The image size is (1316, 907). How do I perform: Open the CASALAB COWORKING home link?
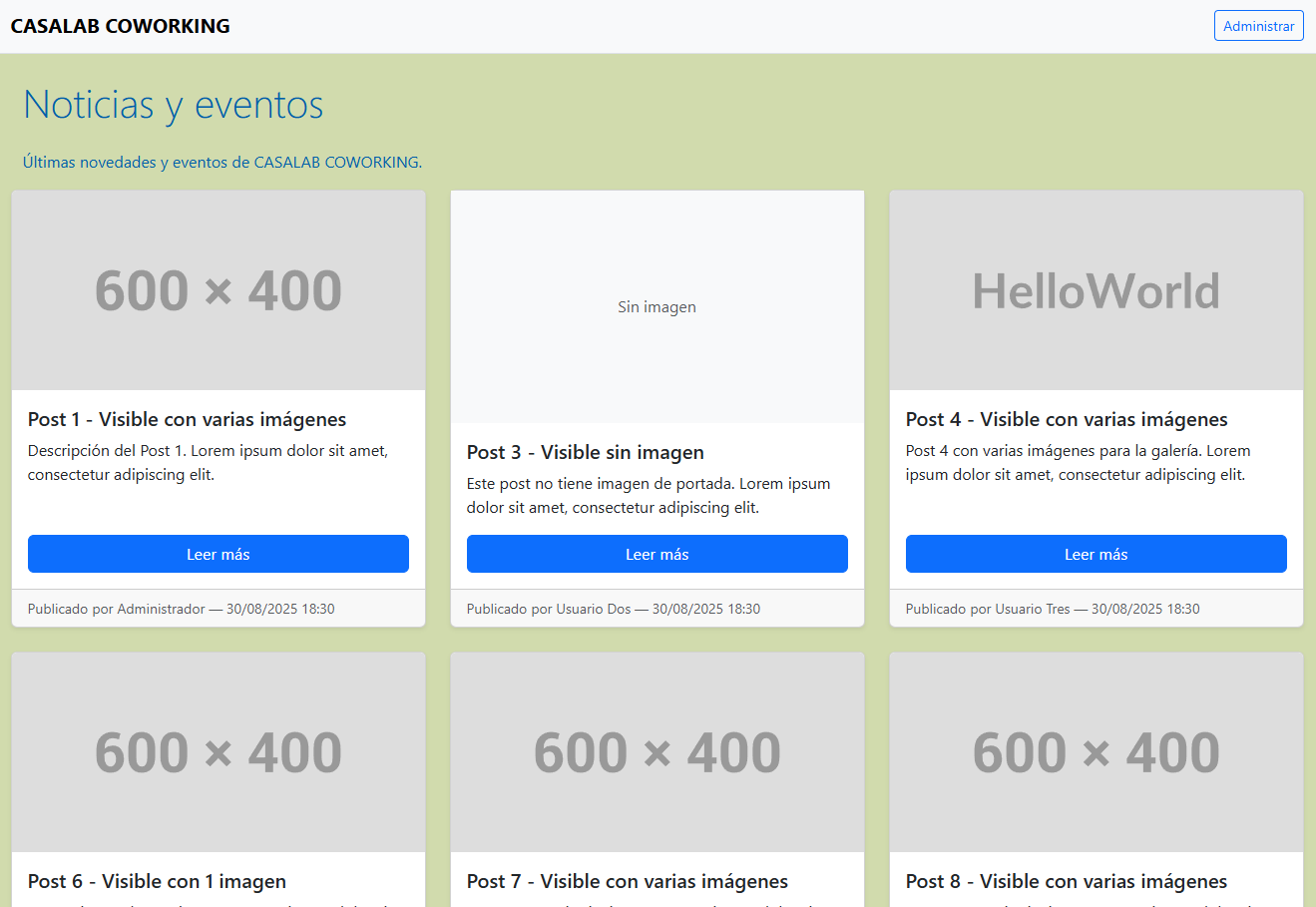(120, 25)
